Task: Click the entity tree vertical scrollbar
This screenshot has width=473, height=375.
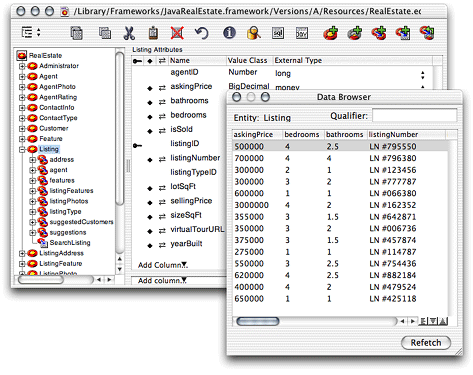Action: (x=120, y=128)
